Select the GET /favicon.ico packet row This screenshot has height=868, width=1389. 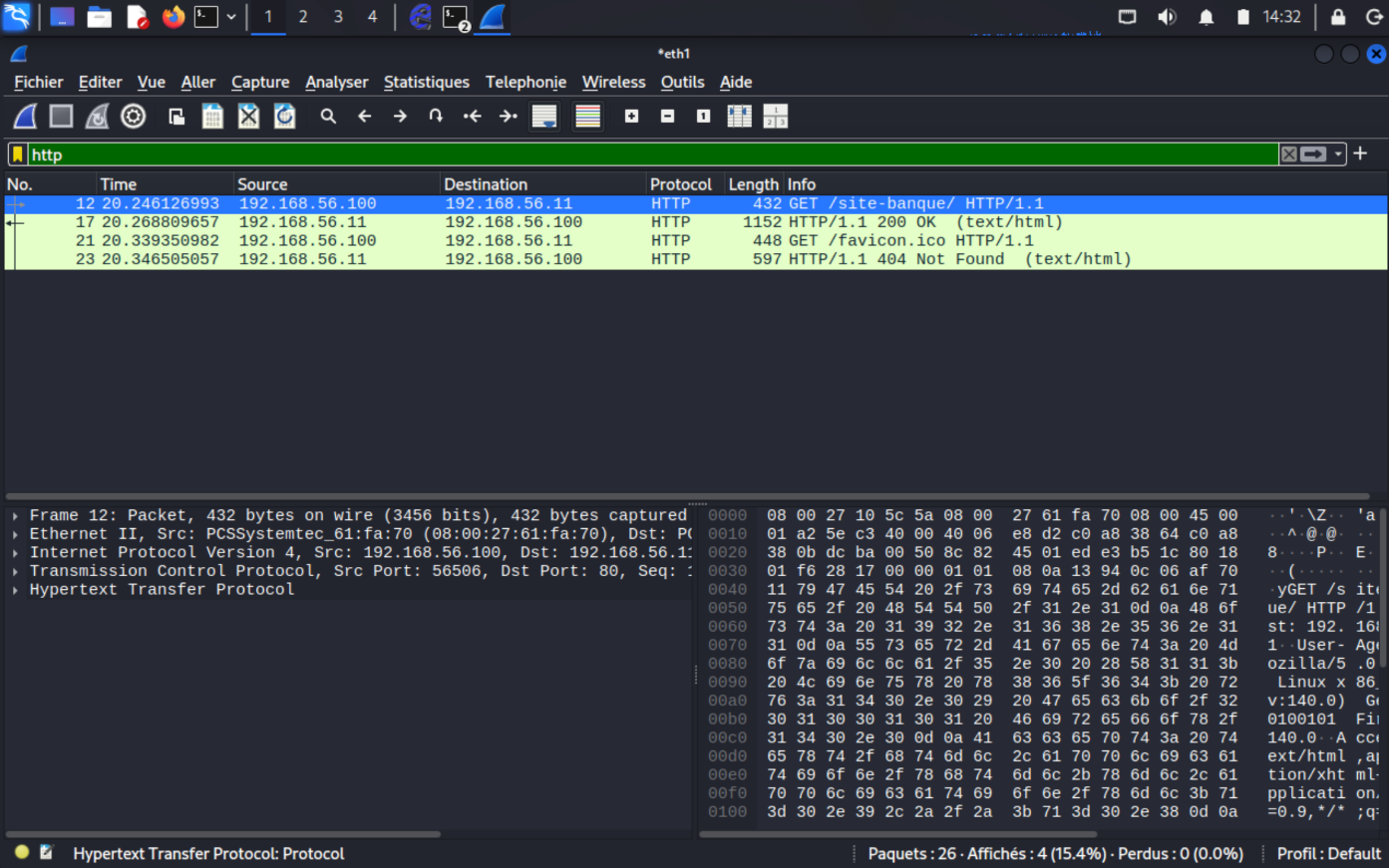(x=399, y=240)
